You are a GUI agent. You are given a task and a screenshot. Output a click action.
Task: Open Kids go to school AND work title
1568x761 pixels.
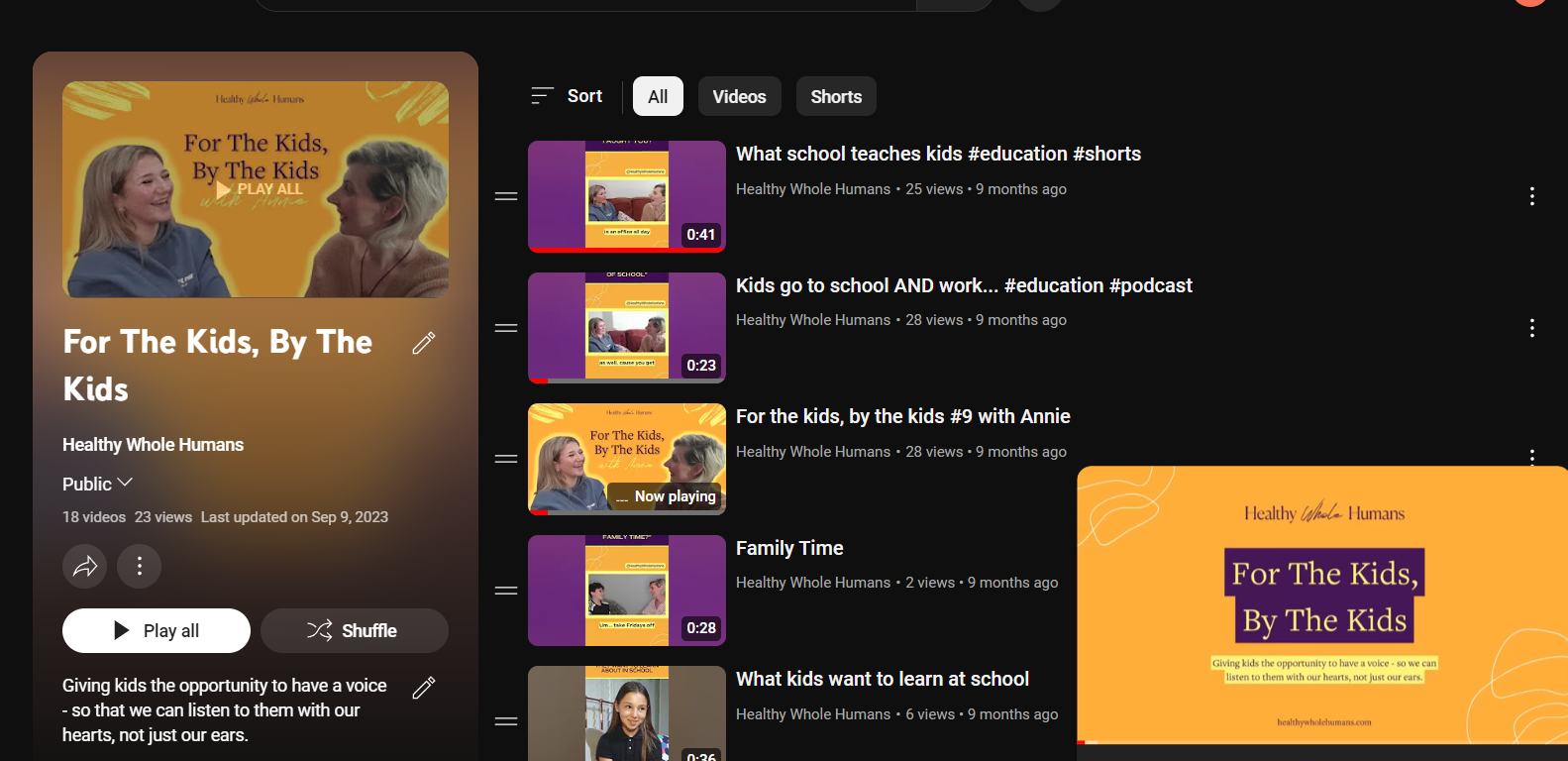(964, 285)
